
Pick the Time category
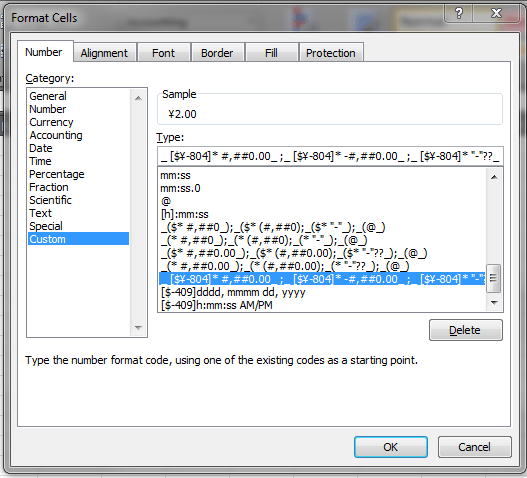click(x=78, y=161)
